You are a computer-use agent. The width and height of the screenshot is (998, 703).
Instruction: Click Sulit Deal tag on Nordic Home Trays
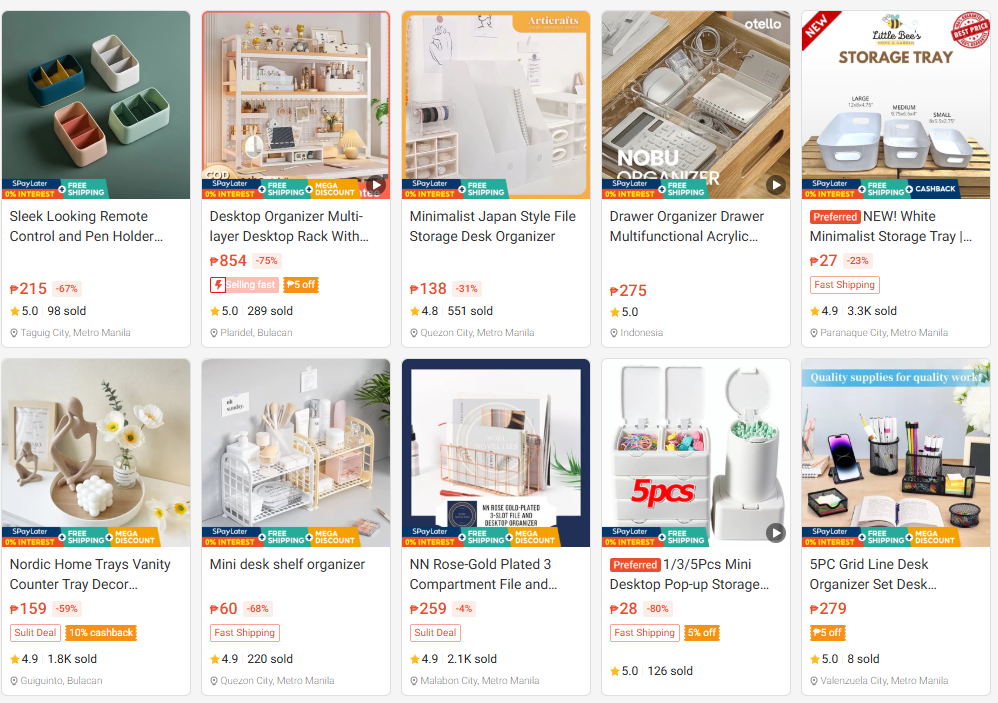[36, 632]
